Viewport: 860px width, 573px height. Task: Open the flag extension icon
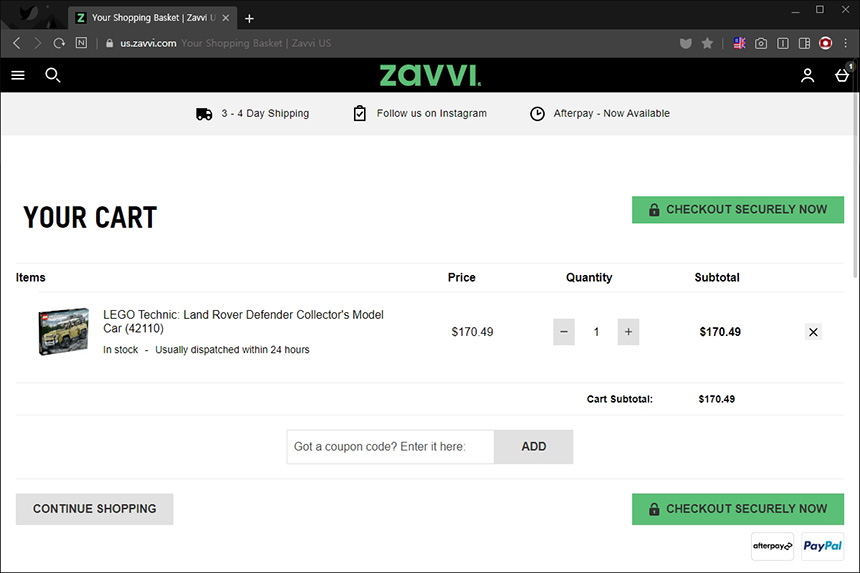pyautogui.click(x=739, y=43)
